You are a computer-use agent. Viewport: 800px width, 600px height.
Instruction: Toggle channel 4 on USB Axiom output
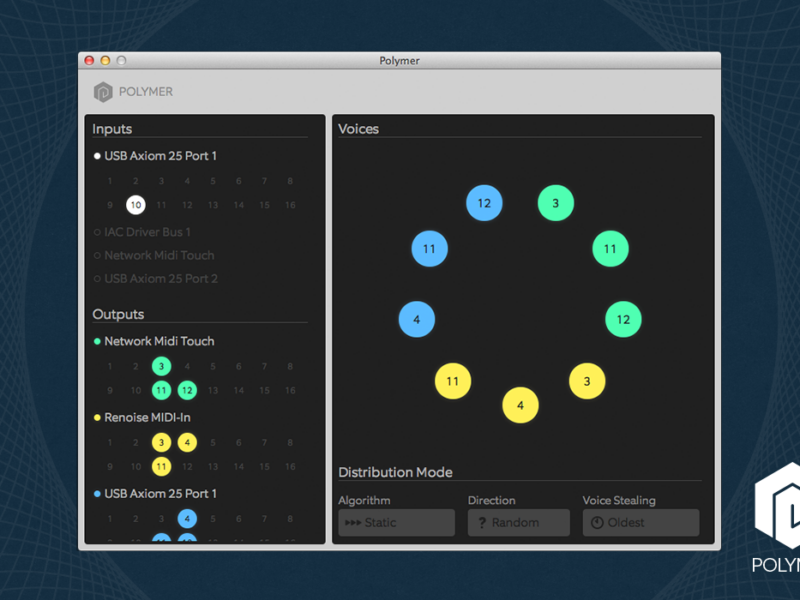point(187,518)
